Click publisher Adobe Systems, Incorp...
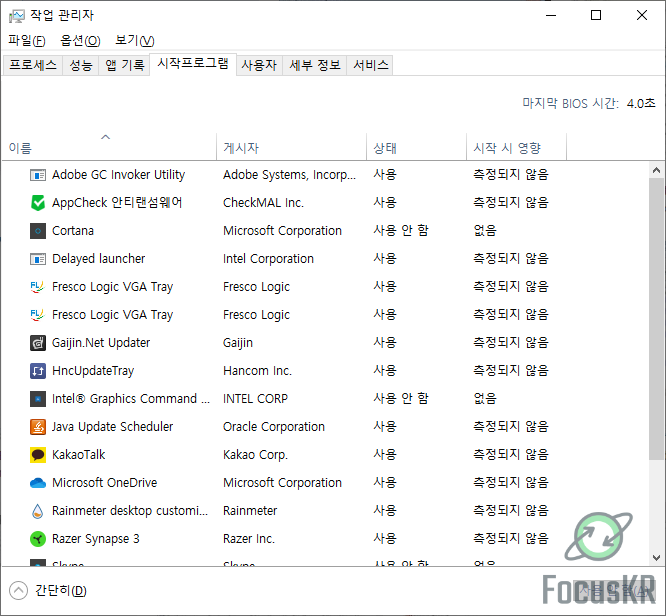666x616 pixels. pos(290,175)
